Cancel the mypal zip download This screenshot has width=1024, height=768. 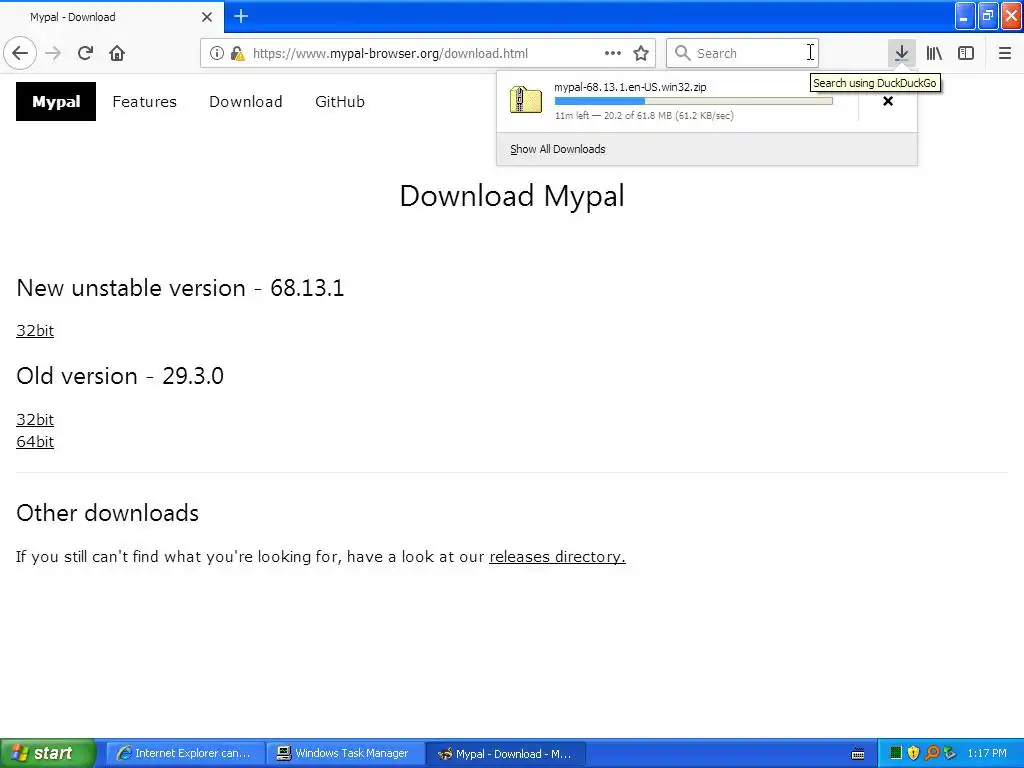point(888,101)
